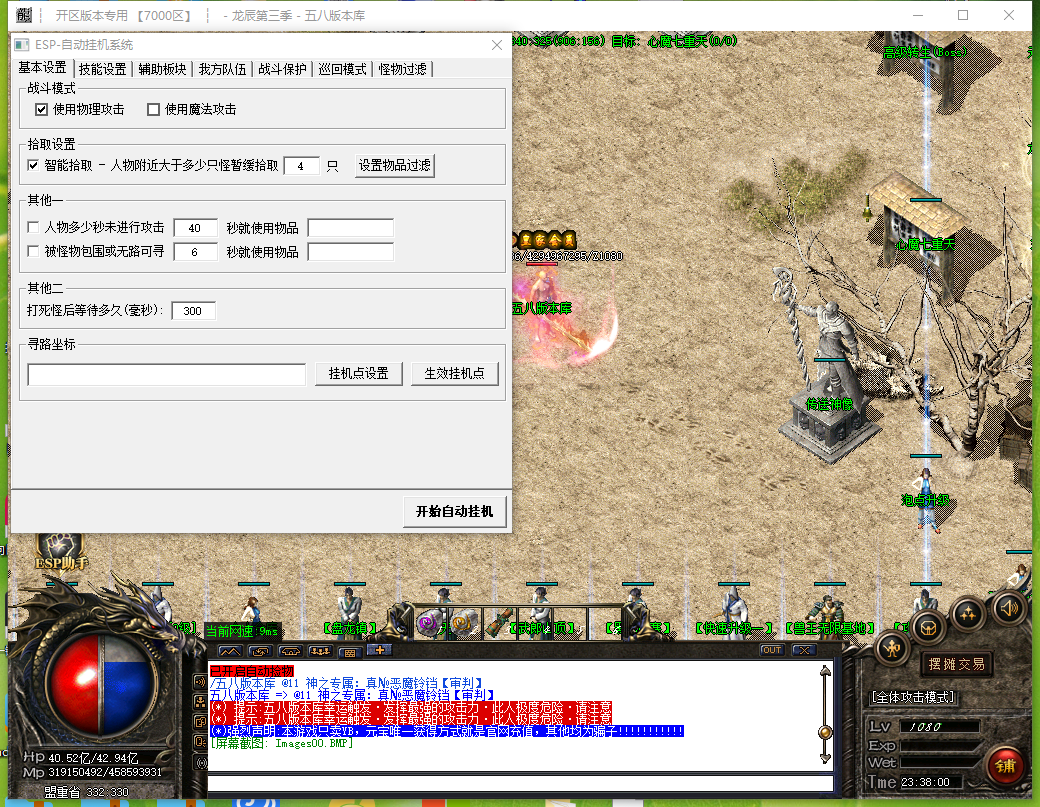Switch to 巡回模式 tab
1040x807 pixels.
[342, 69]
